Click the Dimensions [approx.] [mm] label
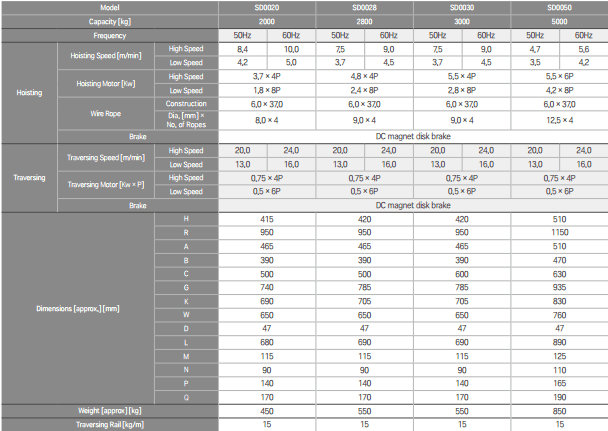Viewport: 608px width, 431px height. click(78, 309)
